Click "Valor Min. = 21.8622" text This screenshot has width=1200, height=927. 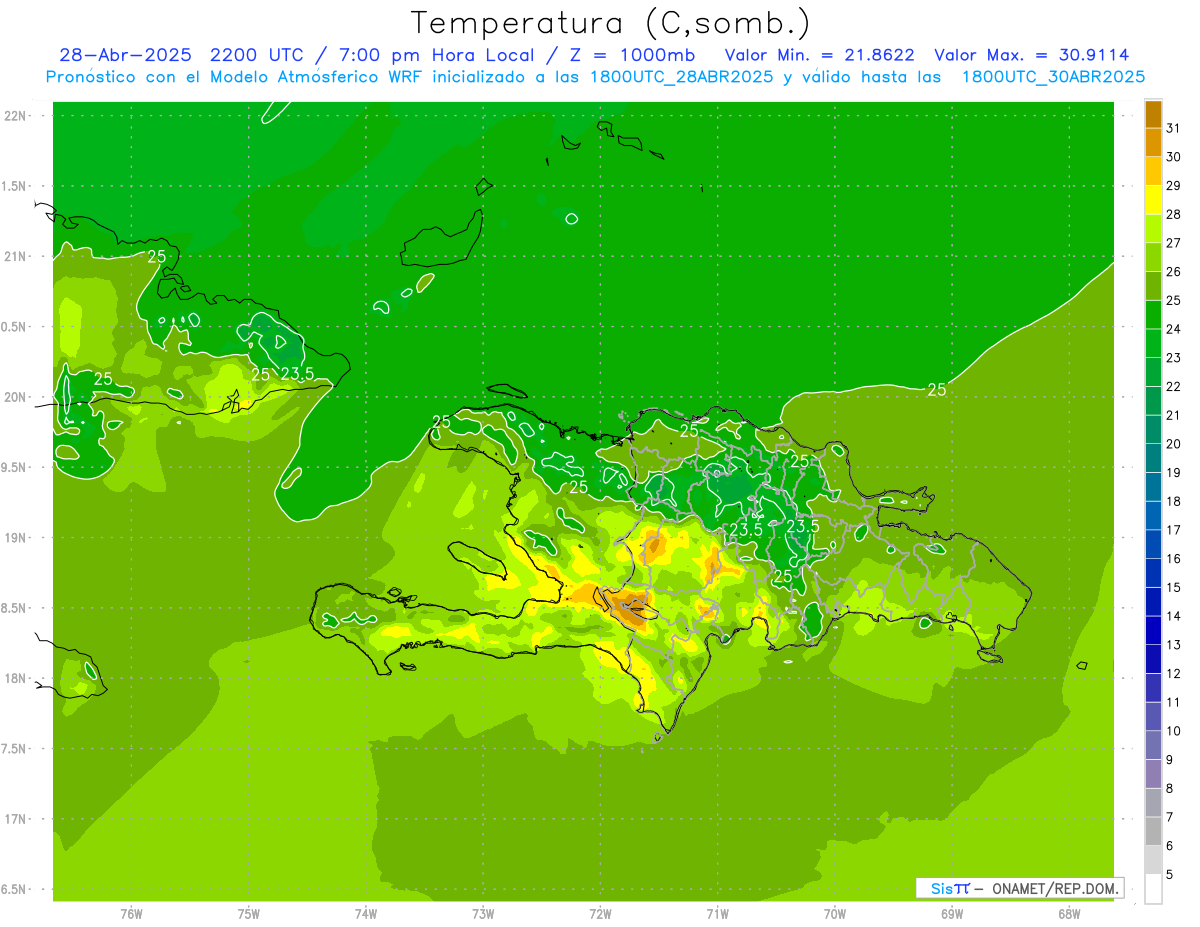(819, 55)
